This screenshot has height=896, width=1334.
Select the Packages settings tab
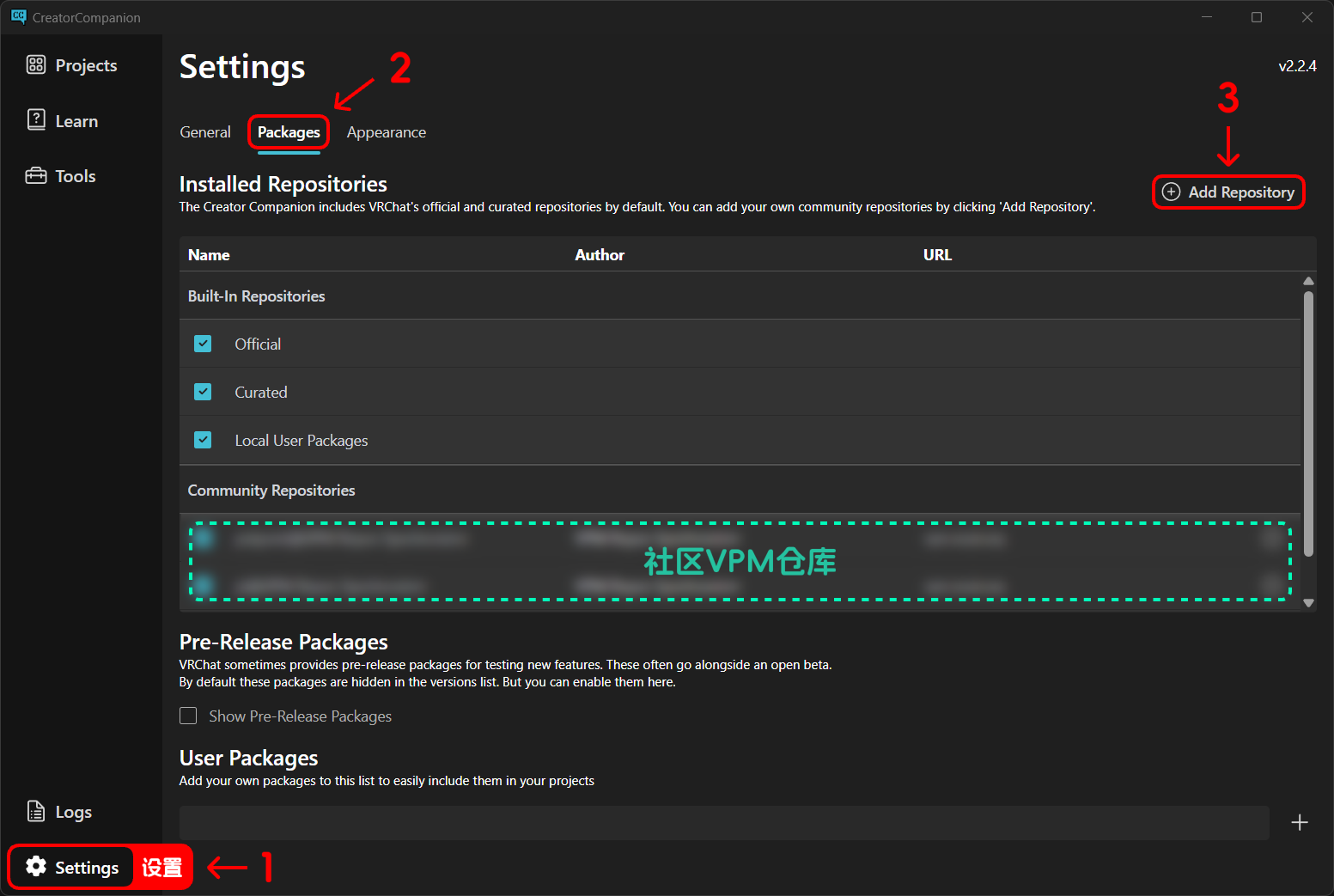click(x=289, y=132)
